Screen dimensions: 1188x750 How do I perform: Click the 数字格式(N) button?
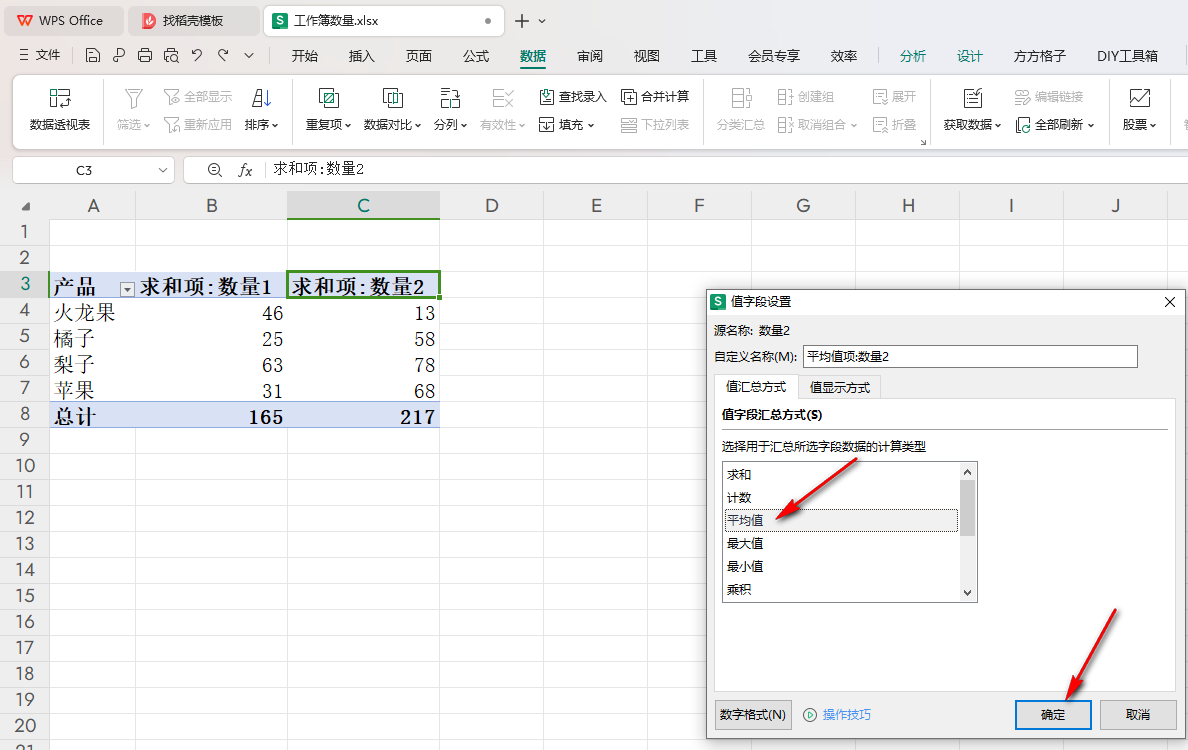pyautogui.click(x=753, y=714)
